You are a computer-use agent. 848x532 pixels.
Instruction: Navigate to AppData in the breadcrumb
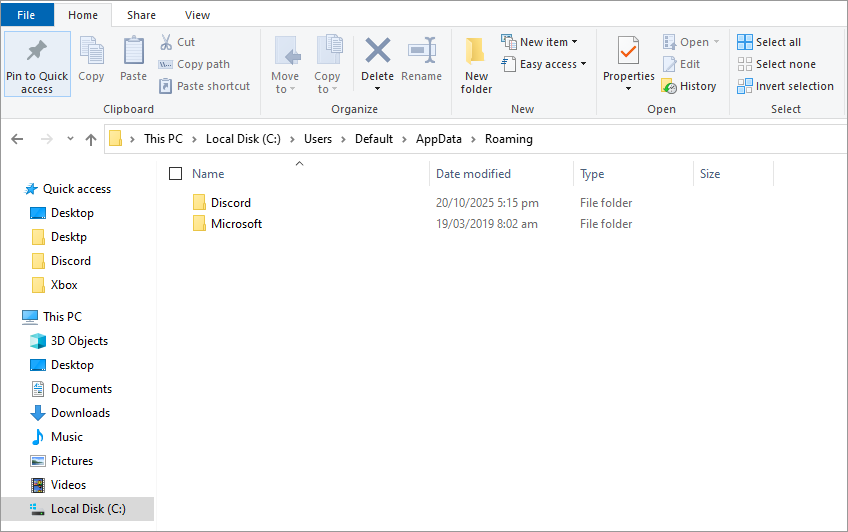tap(439, 139)
